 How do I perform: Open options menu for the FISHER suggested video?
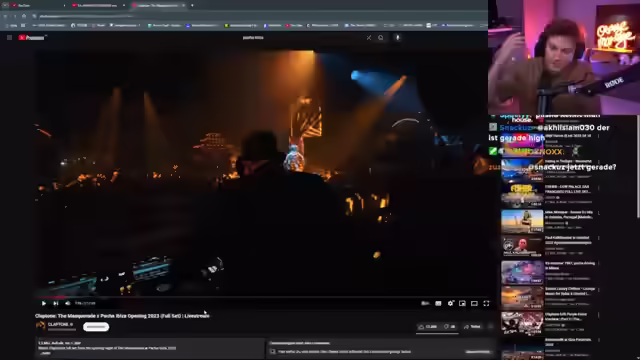point(599,188)
